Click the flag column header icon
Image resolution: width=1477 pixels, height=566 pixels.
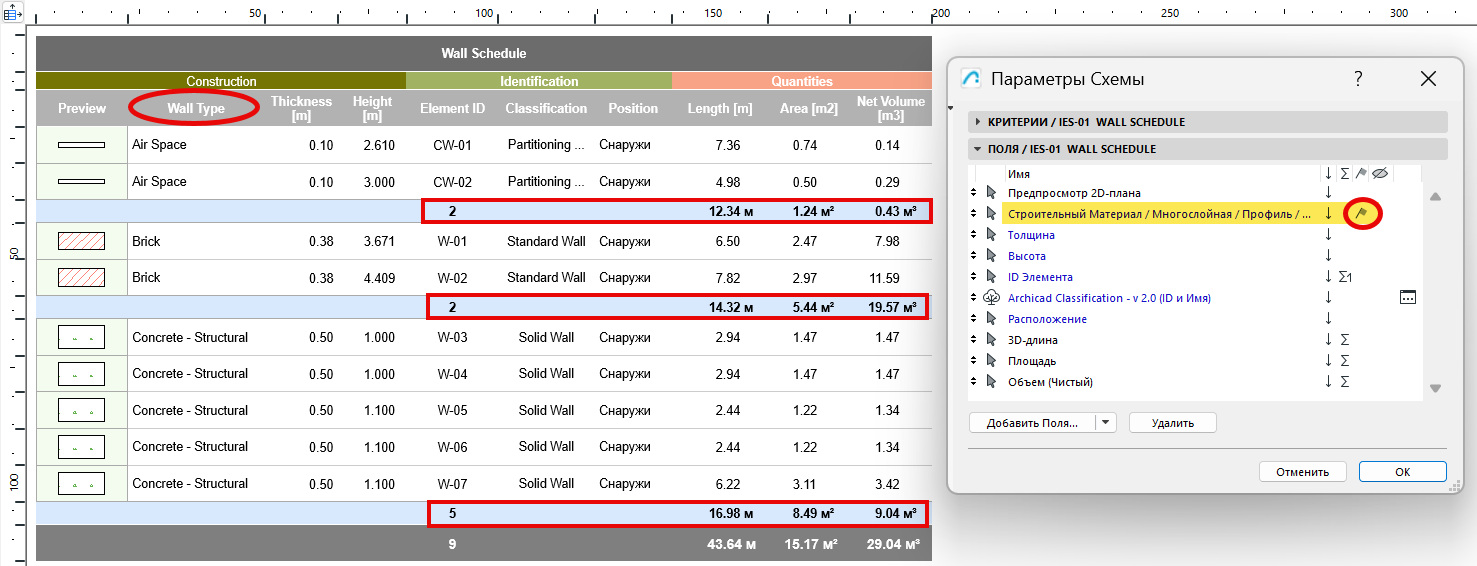tap(1361, 174)
